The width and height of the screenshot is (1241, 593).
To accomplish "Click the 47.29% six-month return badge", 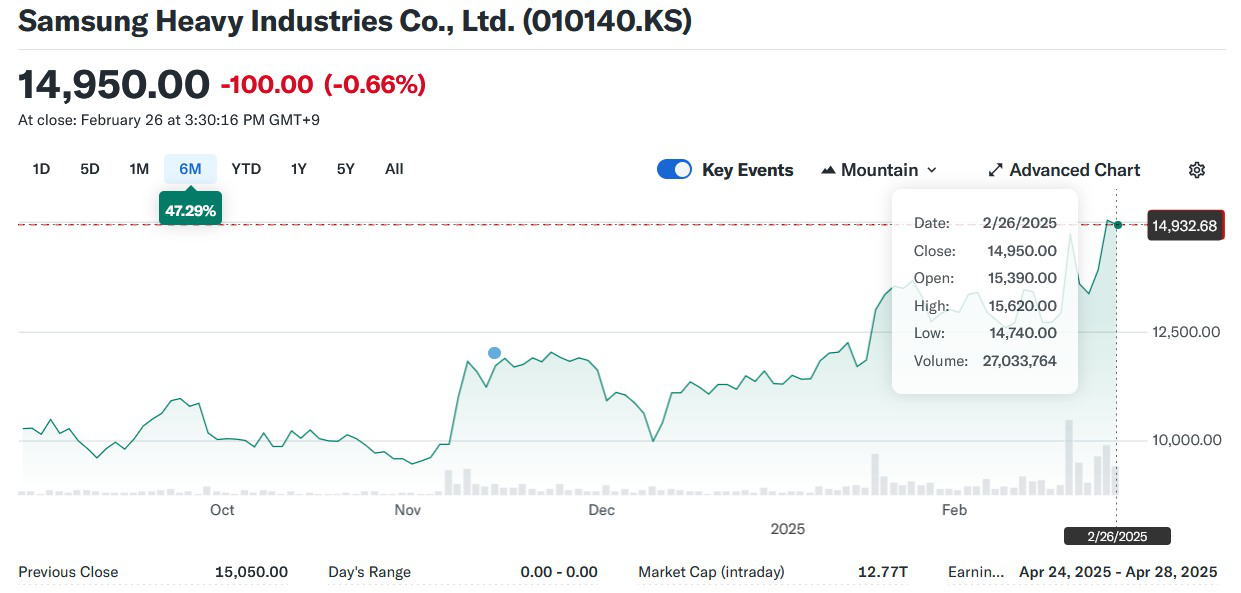I will point(190,211).
